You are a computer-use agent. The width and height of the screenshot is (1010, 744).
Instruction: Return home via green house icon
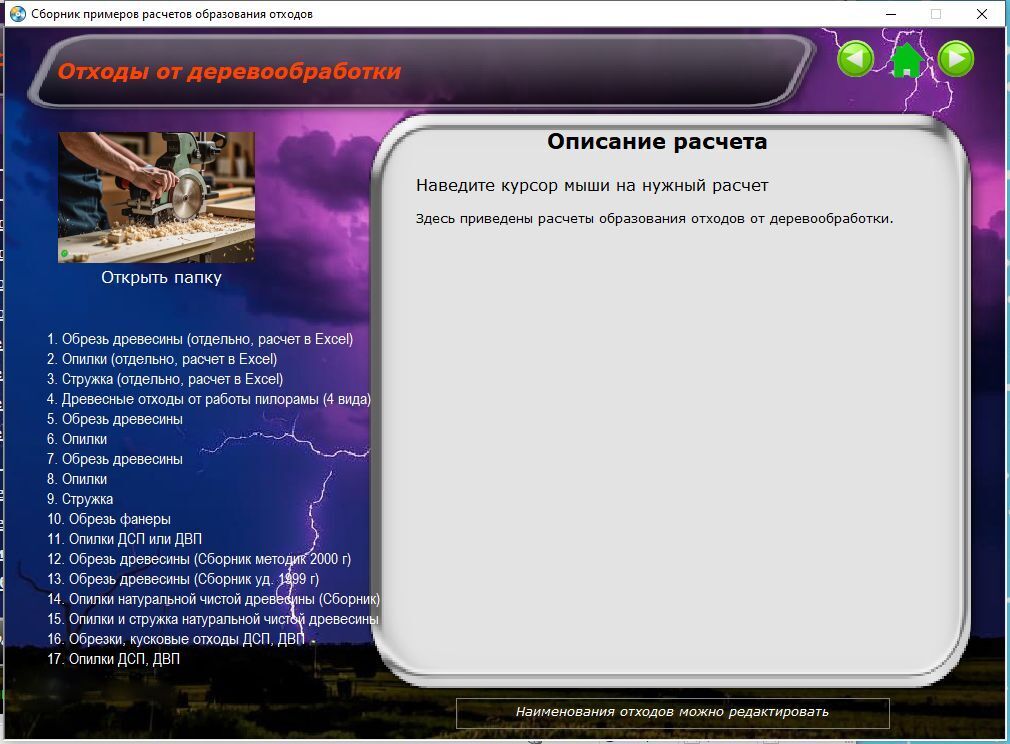(906, 59)
